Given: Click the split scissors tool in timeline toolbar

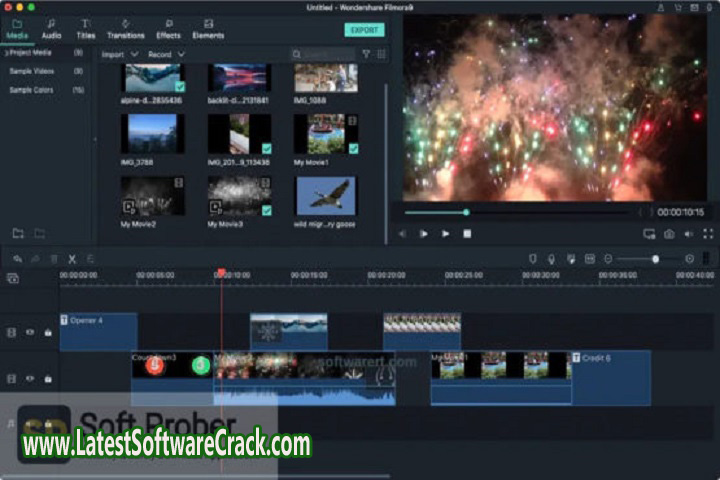Looking at the screenshot, I should point(72,259).
